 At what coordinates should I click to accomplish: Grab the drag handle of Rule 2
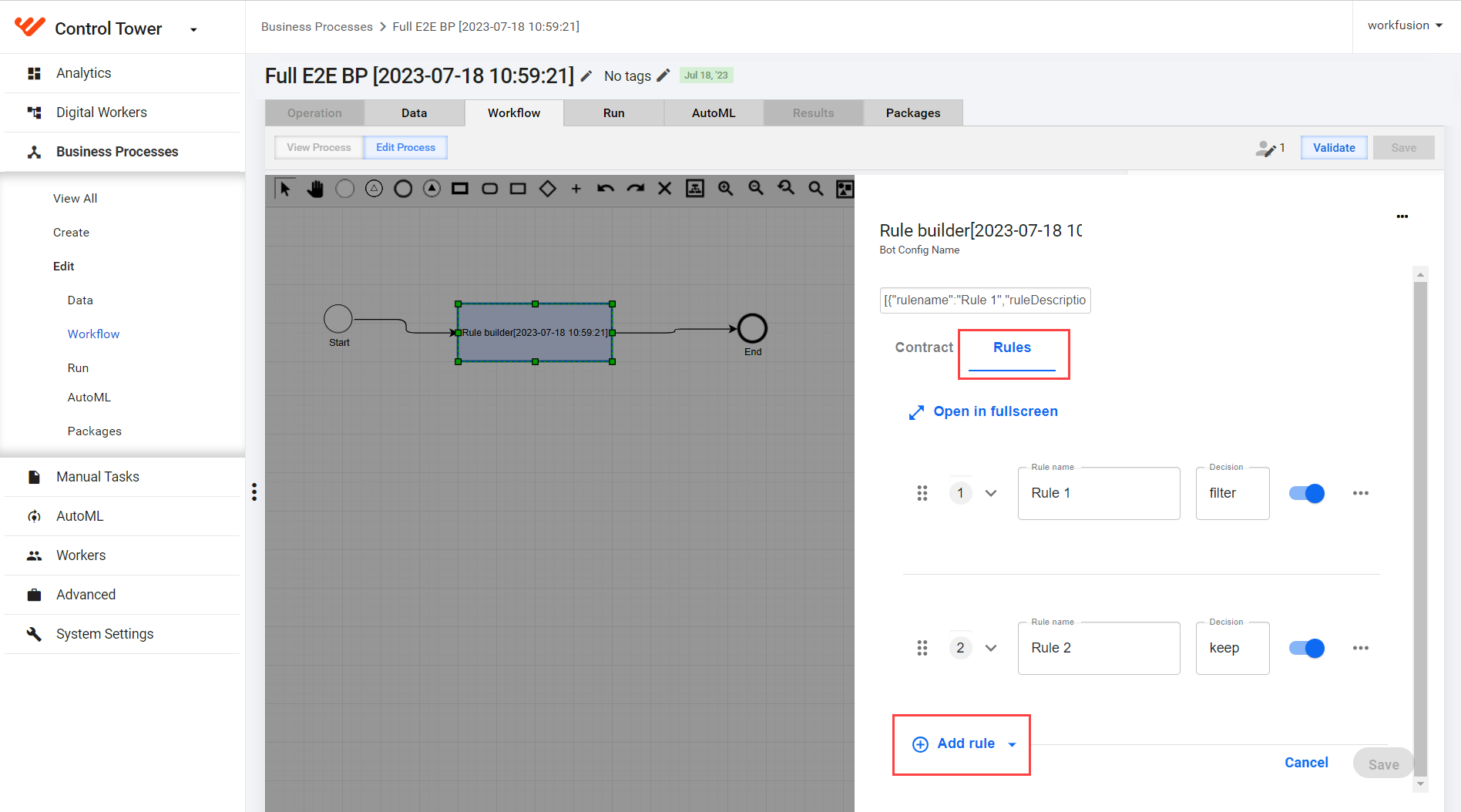922,648
